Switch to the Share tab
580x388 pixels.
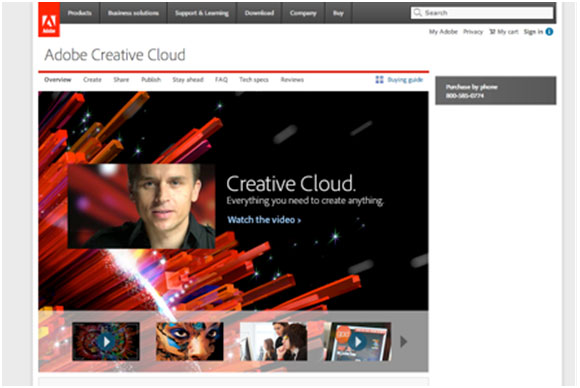click(121, 80)
